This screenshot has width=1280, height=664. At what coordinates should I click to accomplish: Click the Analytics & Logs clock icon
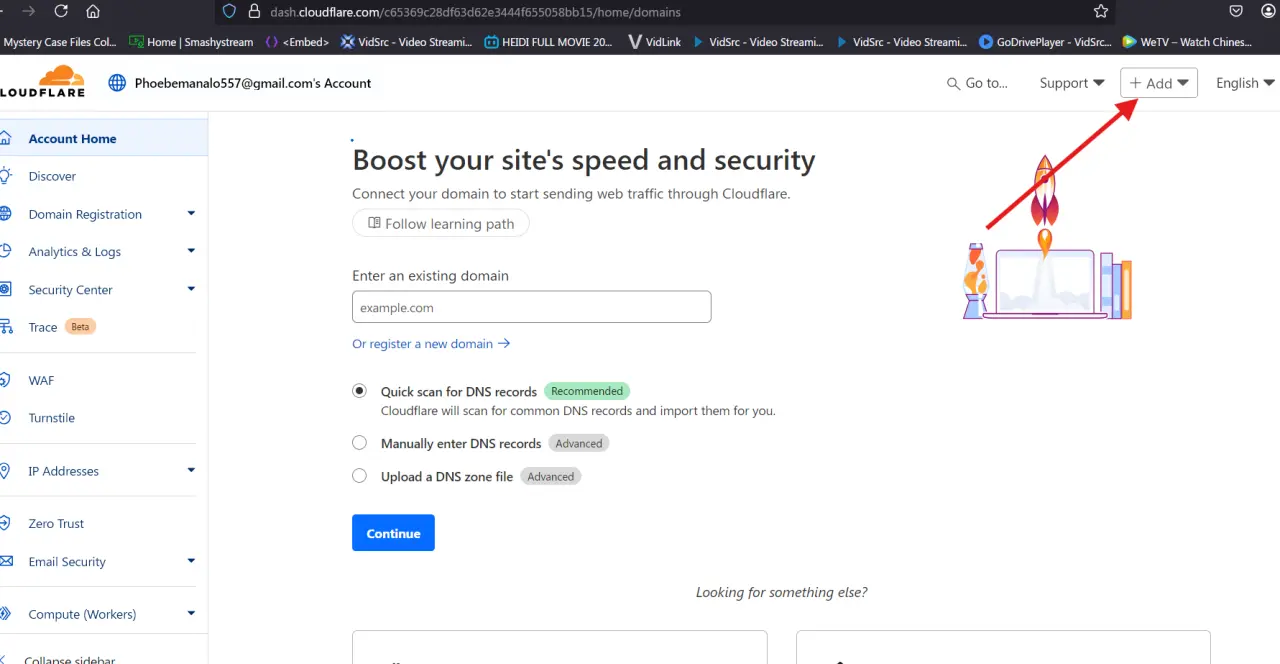5,251
